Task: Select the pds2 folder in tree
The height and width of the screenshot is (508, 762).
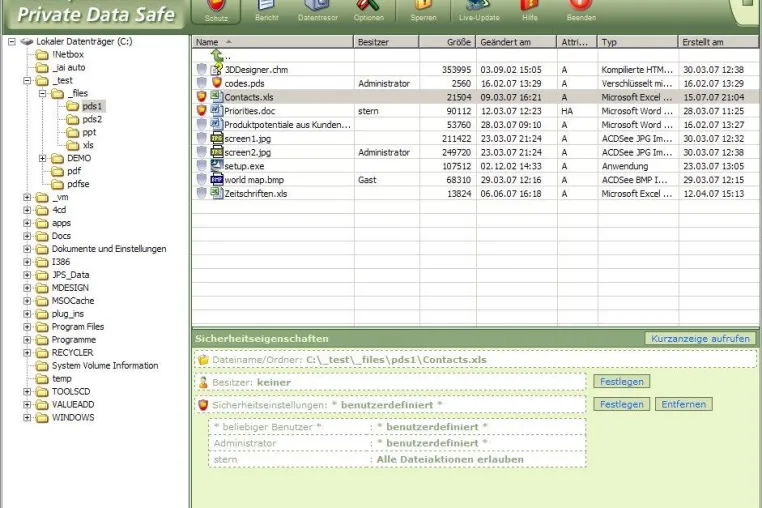Action: 92,119
